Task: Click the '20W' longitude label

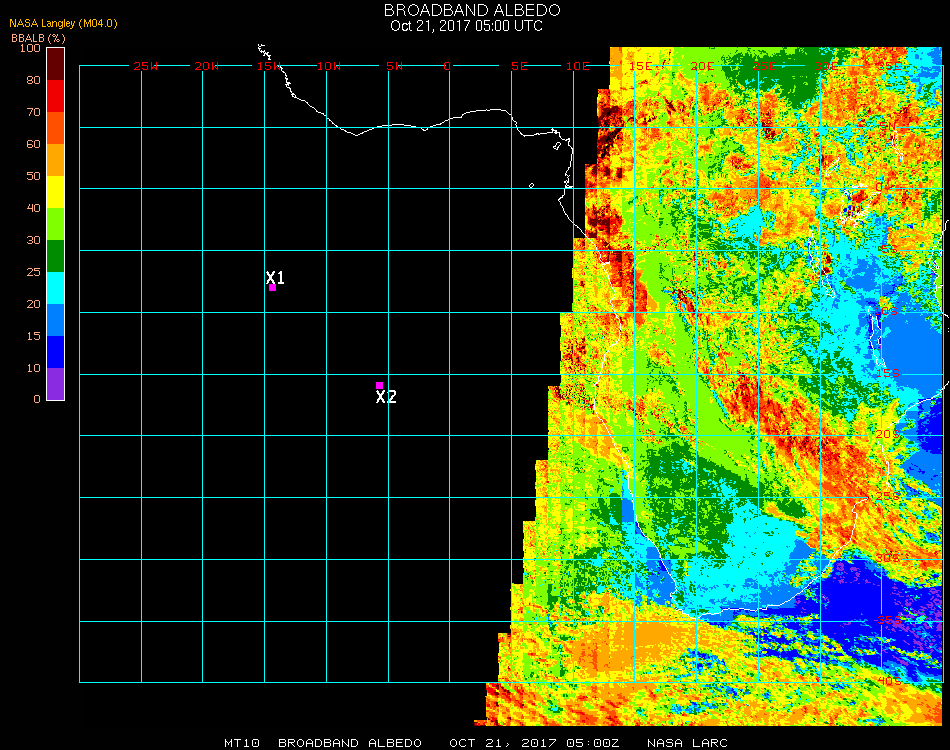Action: point(207,66)
